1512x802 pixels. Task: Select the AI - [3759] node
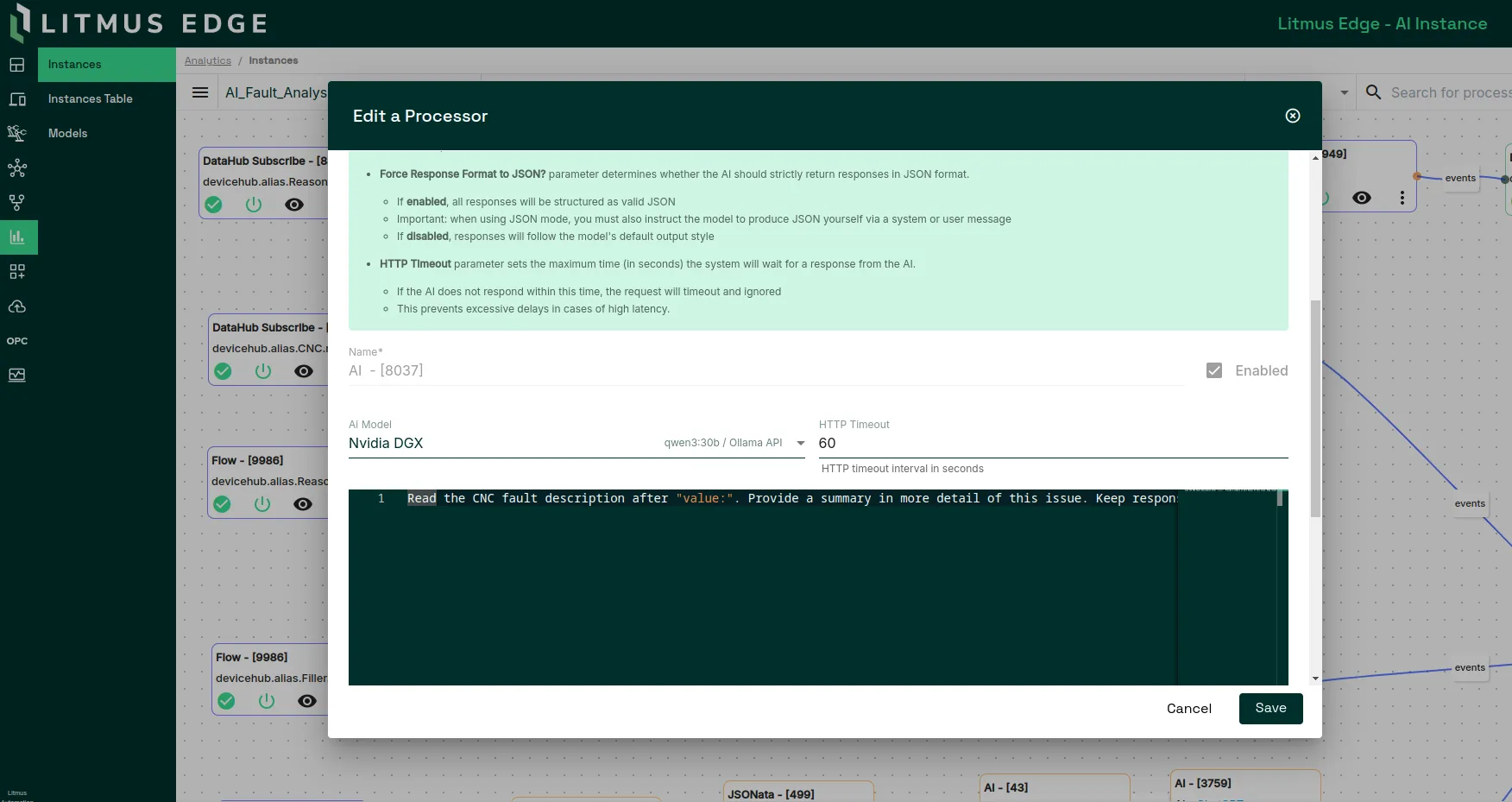1246,785
